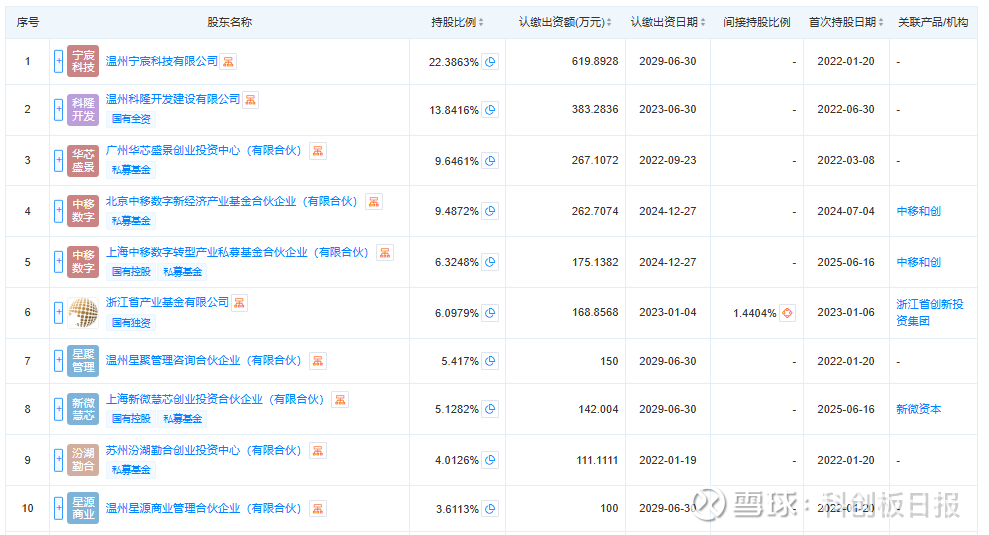Open equity structure icon beside 温州星源商业管理合伙企业
The width and height of the screenshot is (989, 535).
[x=318, y=509]
